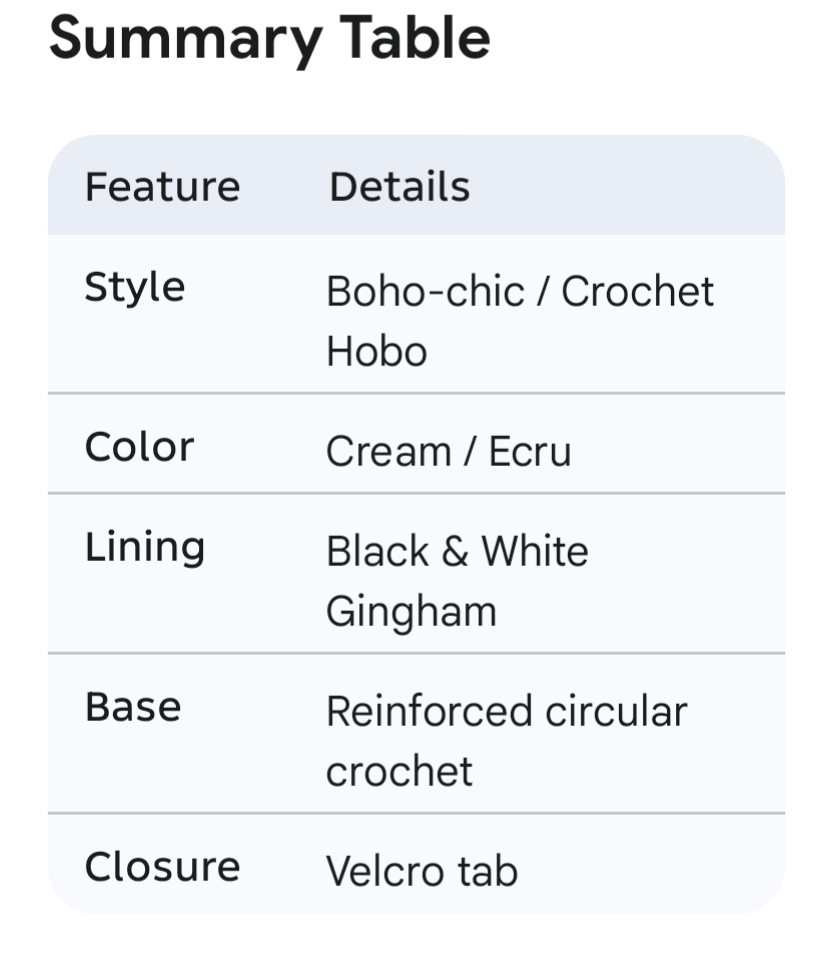Click the Style row label
Image resolution: width=820 pixels, height=962 pixels.
click(x=135, y=288)
